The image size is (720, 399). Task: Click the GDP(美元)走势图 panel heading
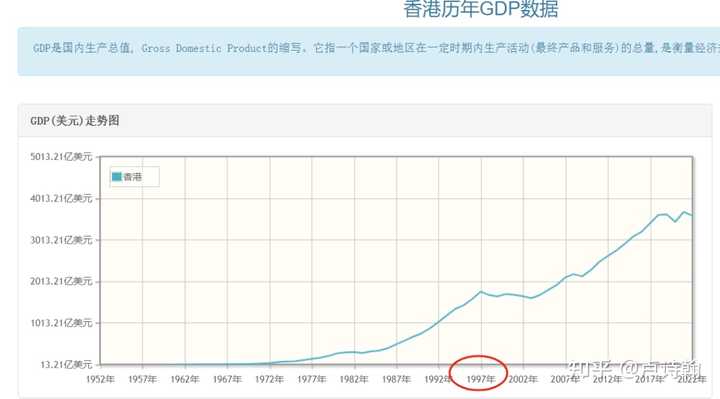point(75,121)
